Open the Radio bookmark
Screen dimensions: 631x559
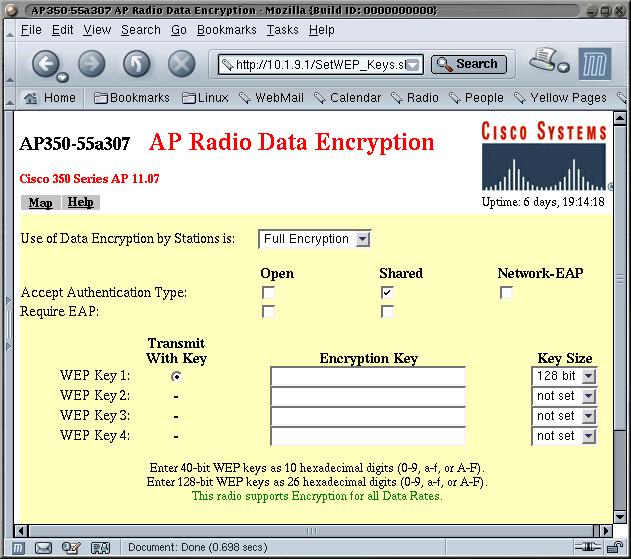[415, 98]
